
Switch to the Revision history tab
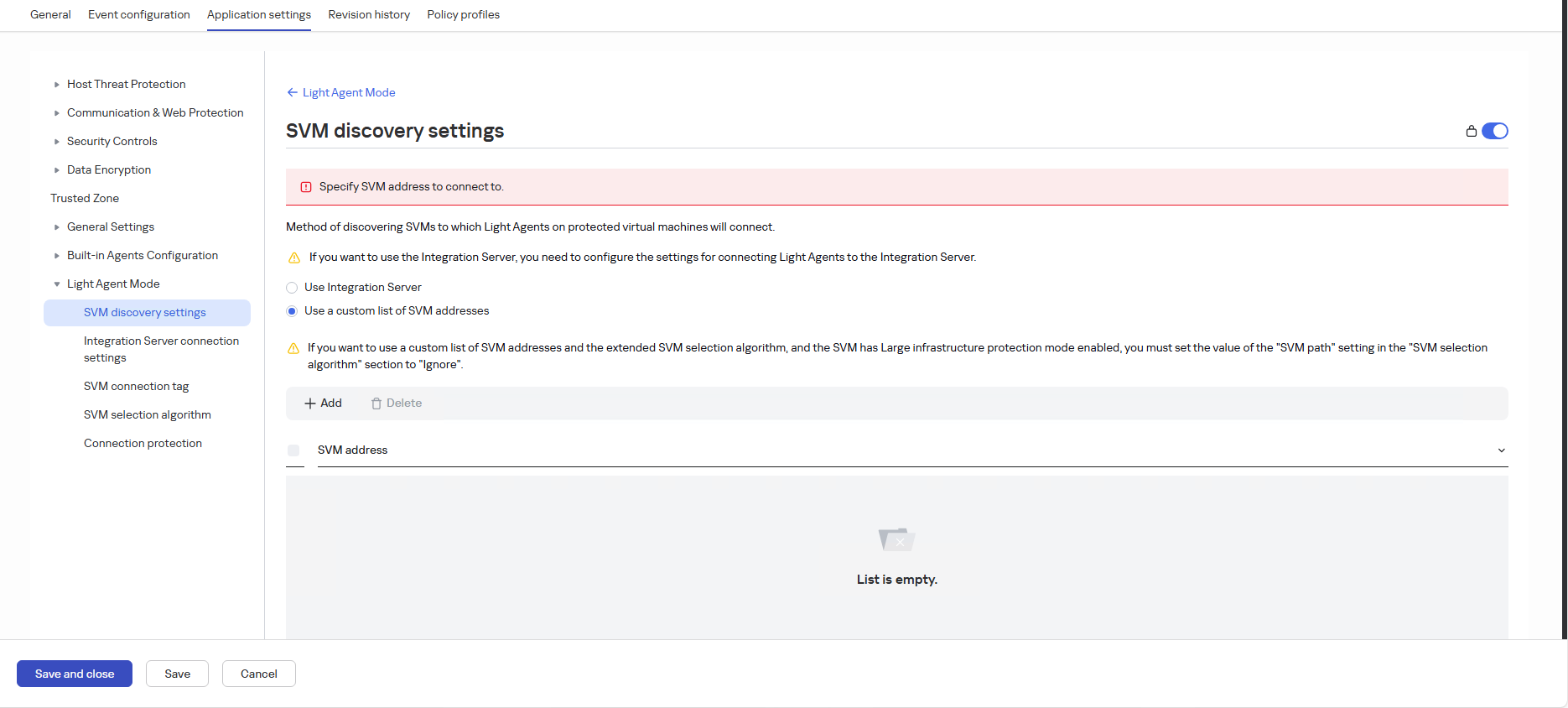[x=369, y=15]
